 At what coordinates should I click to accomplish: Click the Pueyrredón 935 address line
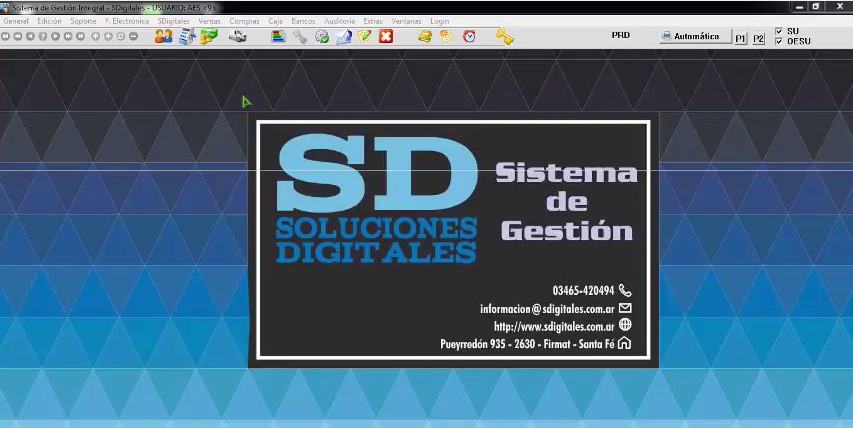point(528,344)
